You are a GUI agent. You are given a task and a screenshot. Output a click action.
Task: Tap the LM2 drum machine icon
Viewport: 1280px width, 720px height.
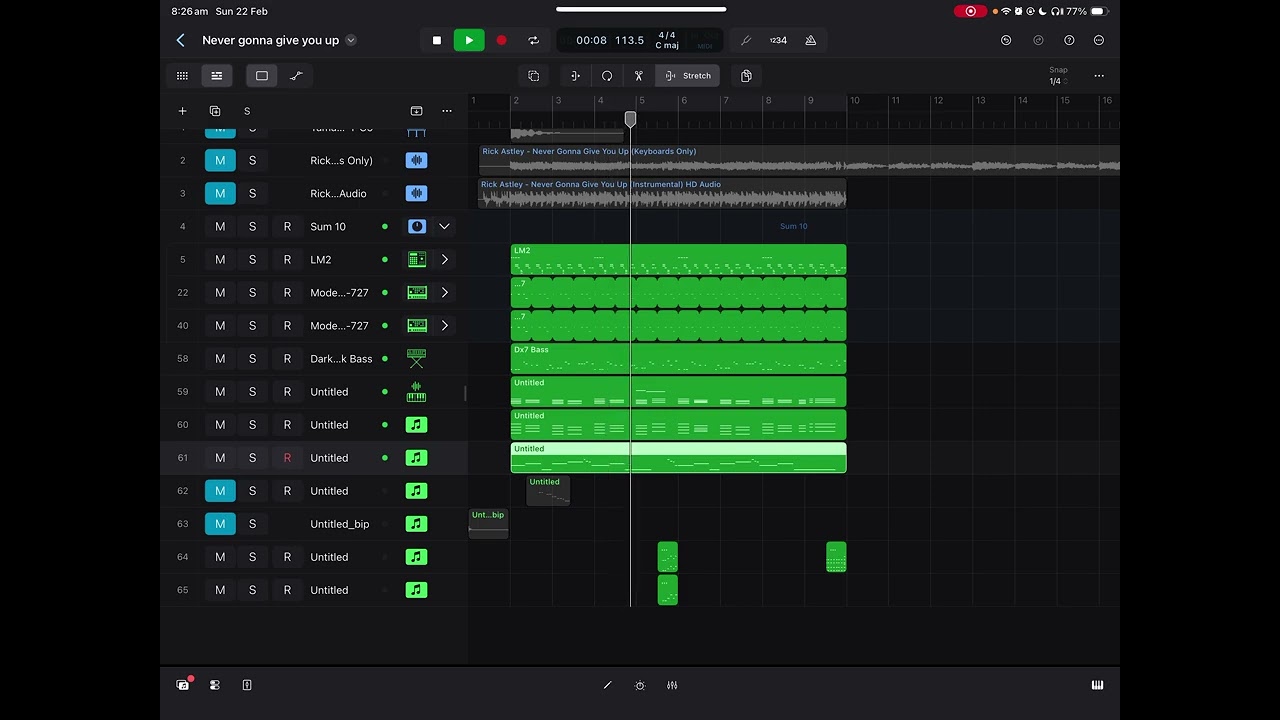pos(417,260)
